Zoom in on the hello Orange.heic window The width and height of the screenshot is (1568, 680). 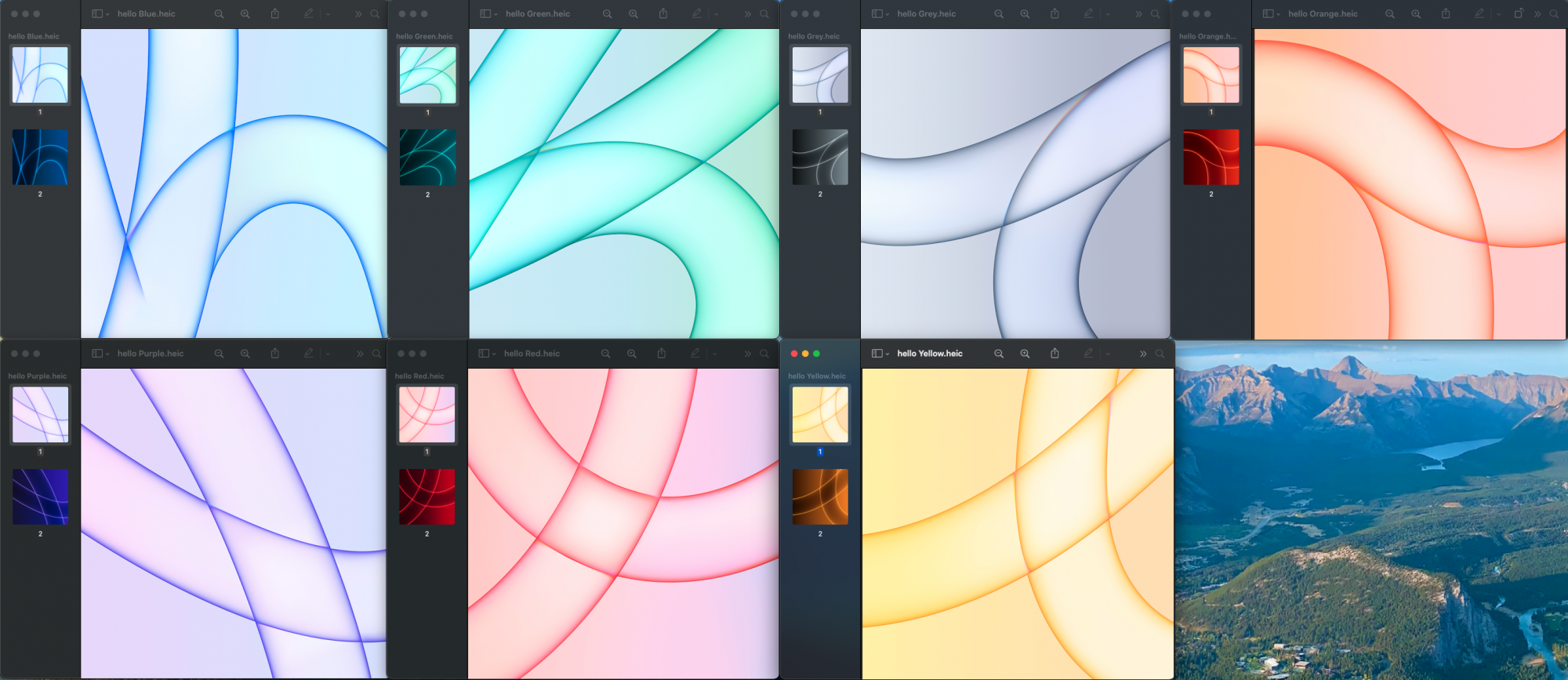(1416, 14)
